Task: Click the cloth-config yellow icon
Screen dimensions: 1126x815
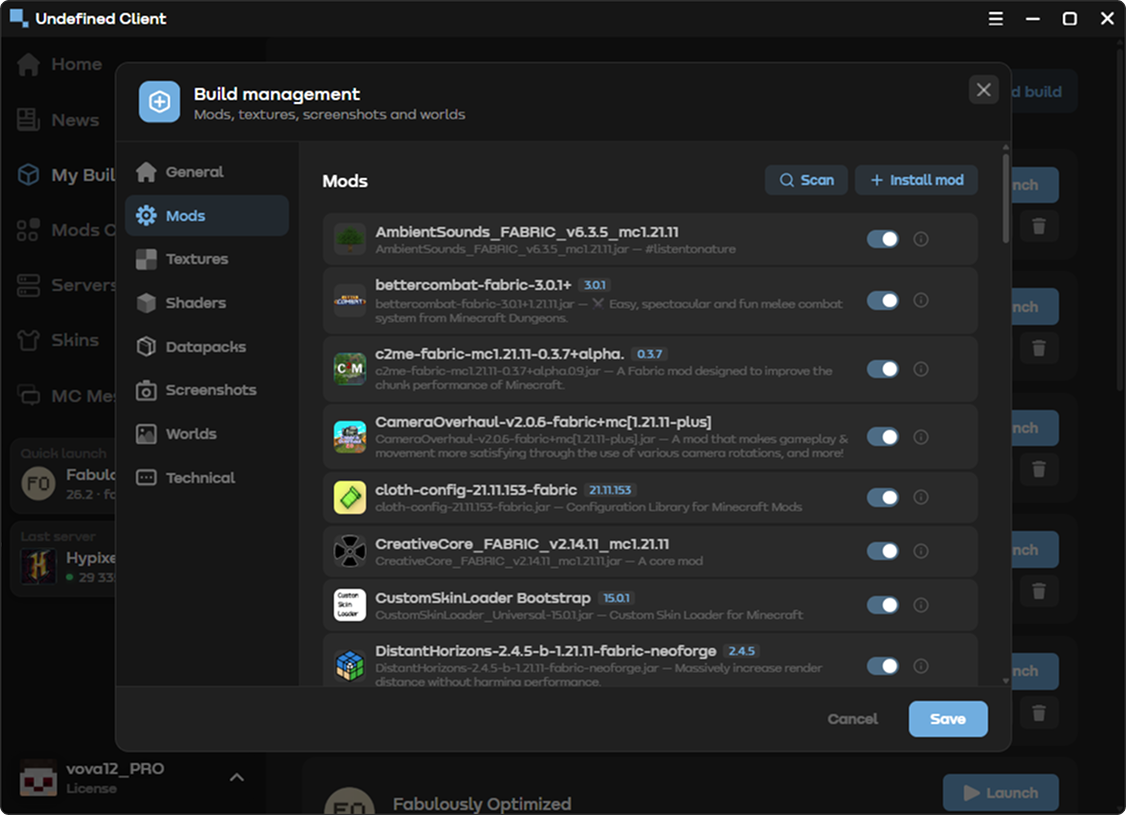Action: click(x=350, y=497)
